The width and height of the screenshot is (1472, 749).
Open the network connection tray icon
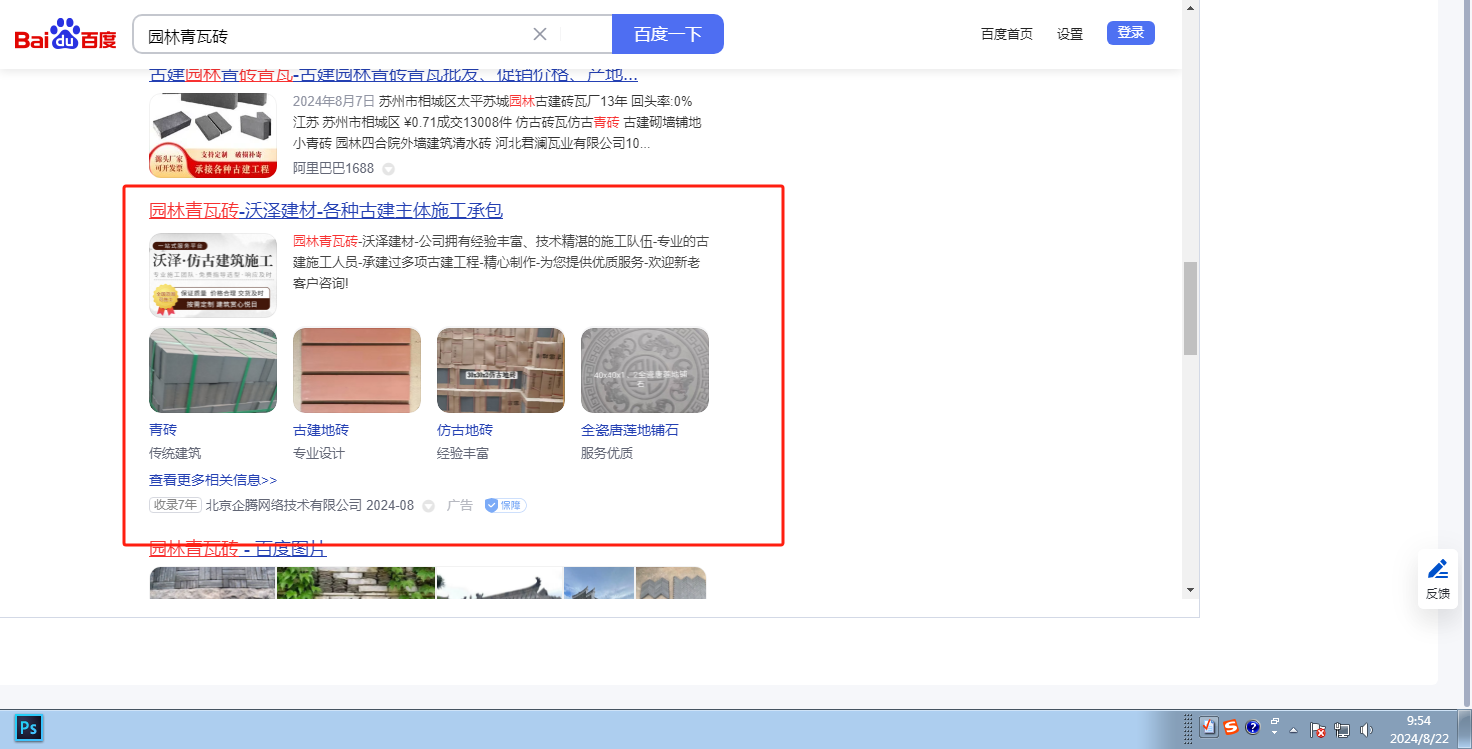1341,730
